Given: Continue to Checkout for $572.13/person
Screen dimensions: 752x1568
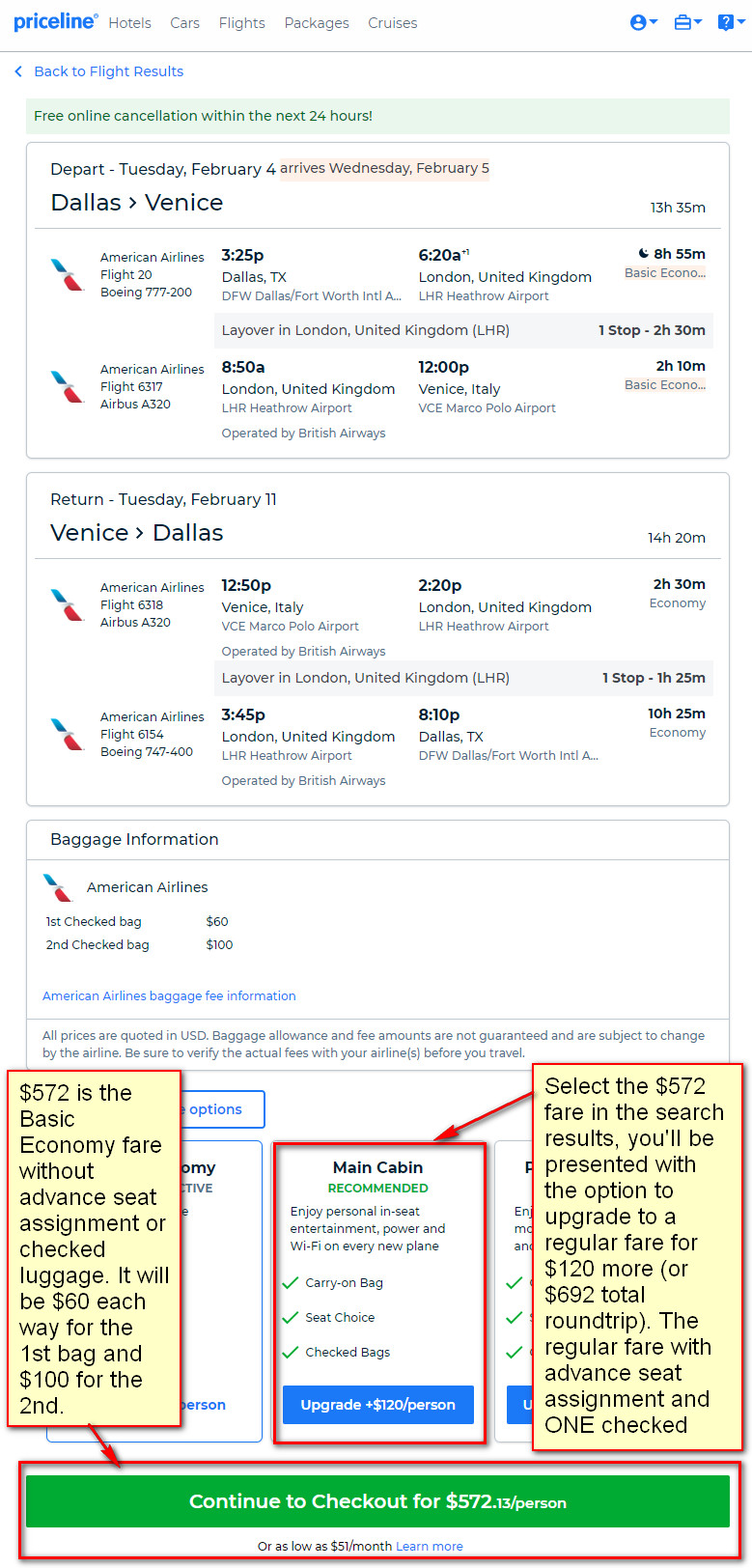Looking at the screenshot, I should click(x=377, y=1501).
